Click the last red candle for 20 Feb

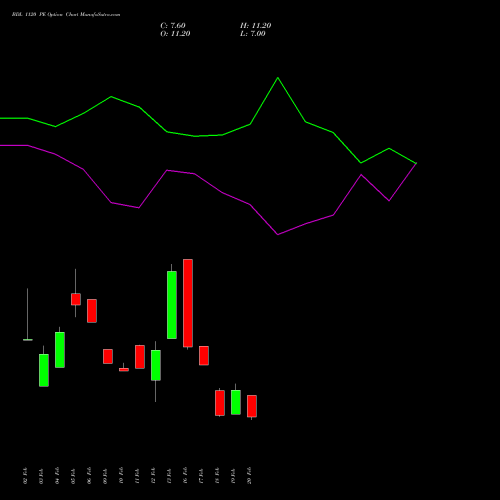coord(252,406)
